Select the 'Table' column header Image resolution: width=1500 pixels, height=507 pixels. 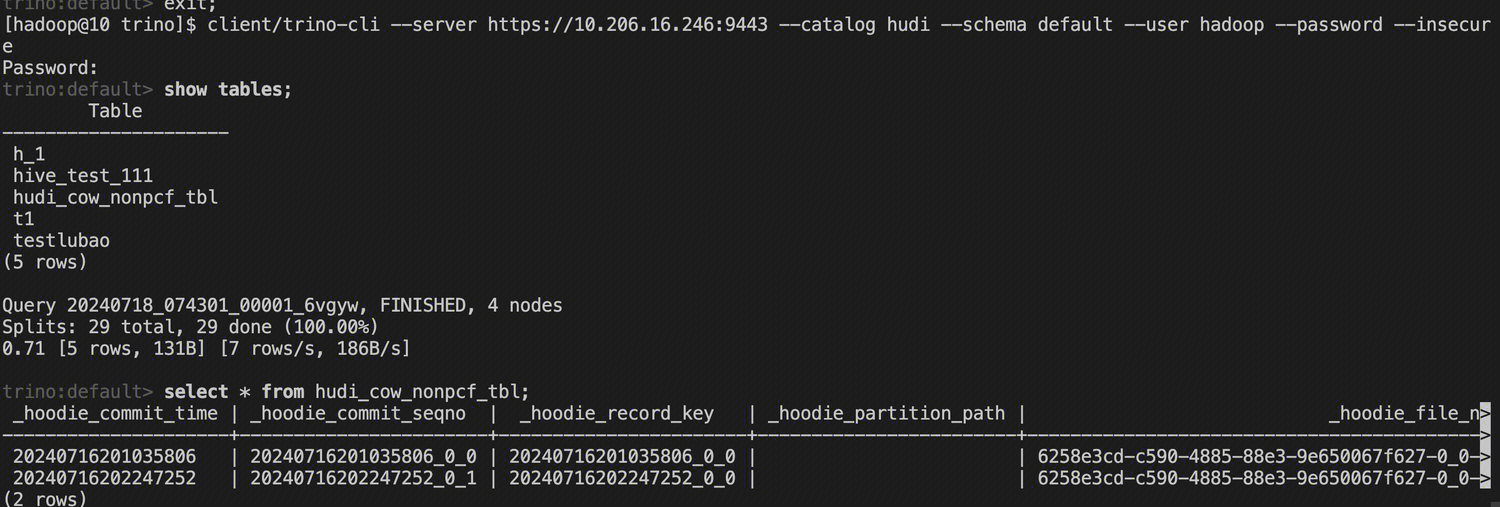pyautogui.click(x=115, y=111)
